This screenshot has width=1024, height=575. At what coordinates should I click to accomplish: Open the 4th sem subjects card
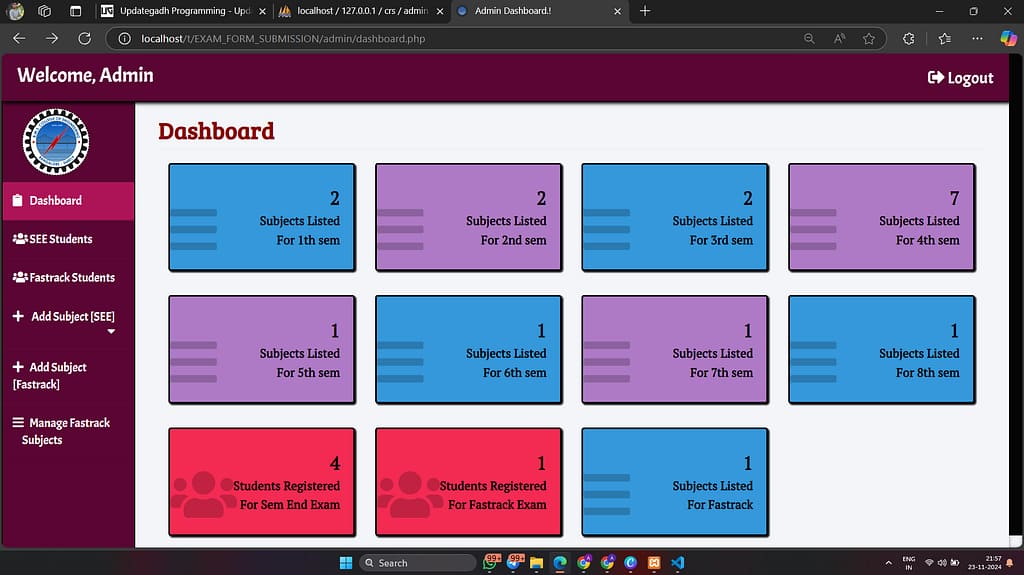click(x=881, y=218)
